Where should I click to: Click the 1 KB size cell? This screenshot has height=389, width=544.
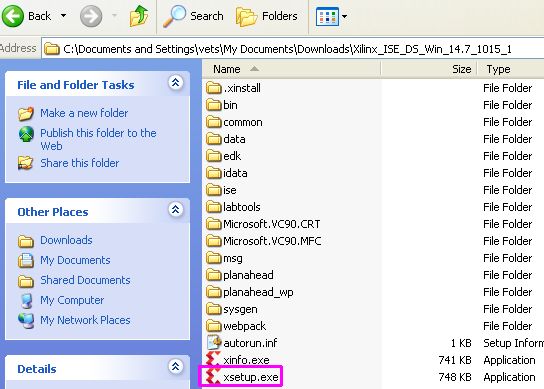pos(461,343)
